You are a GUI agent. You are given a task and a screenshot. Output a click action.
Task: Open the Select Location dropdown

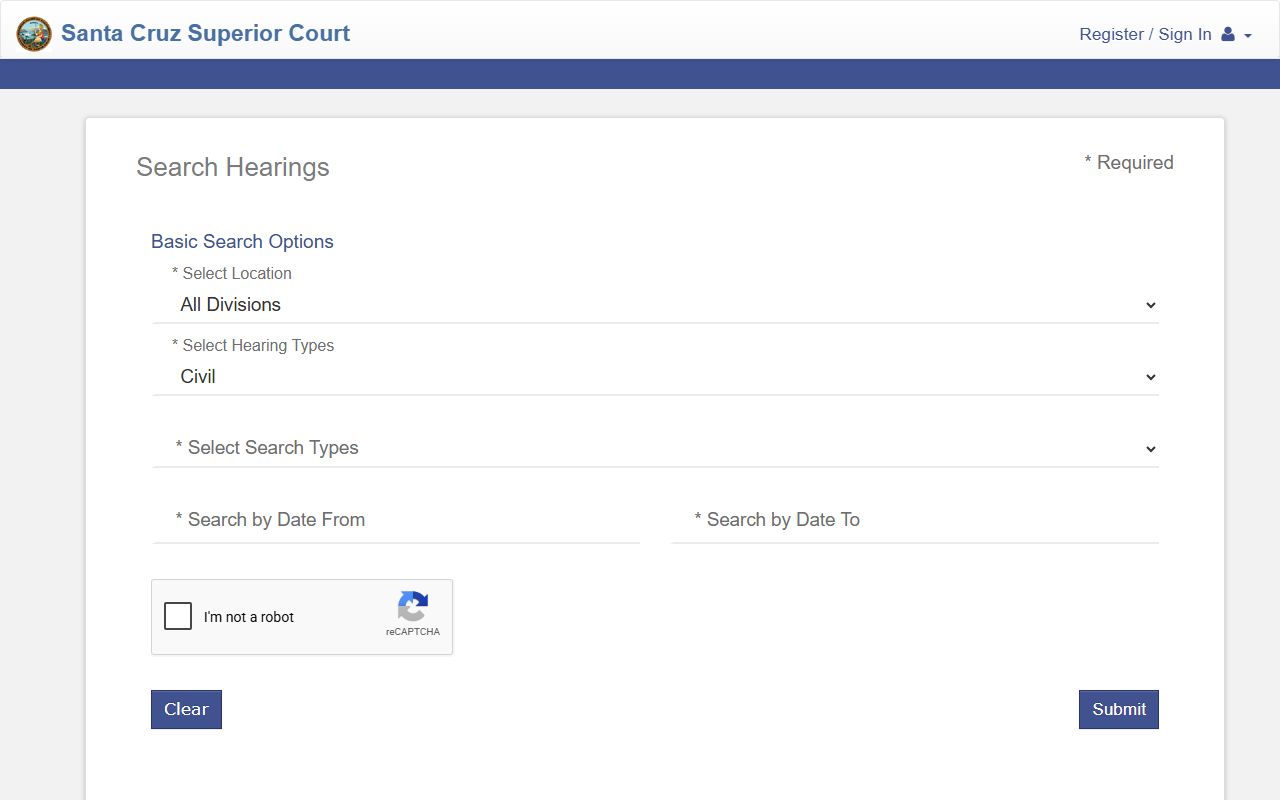656,305
